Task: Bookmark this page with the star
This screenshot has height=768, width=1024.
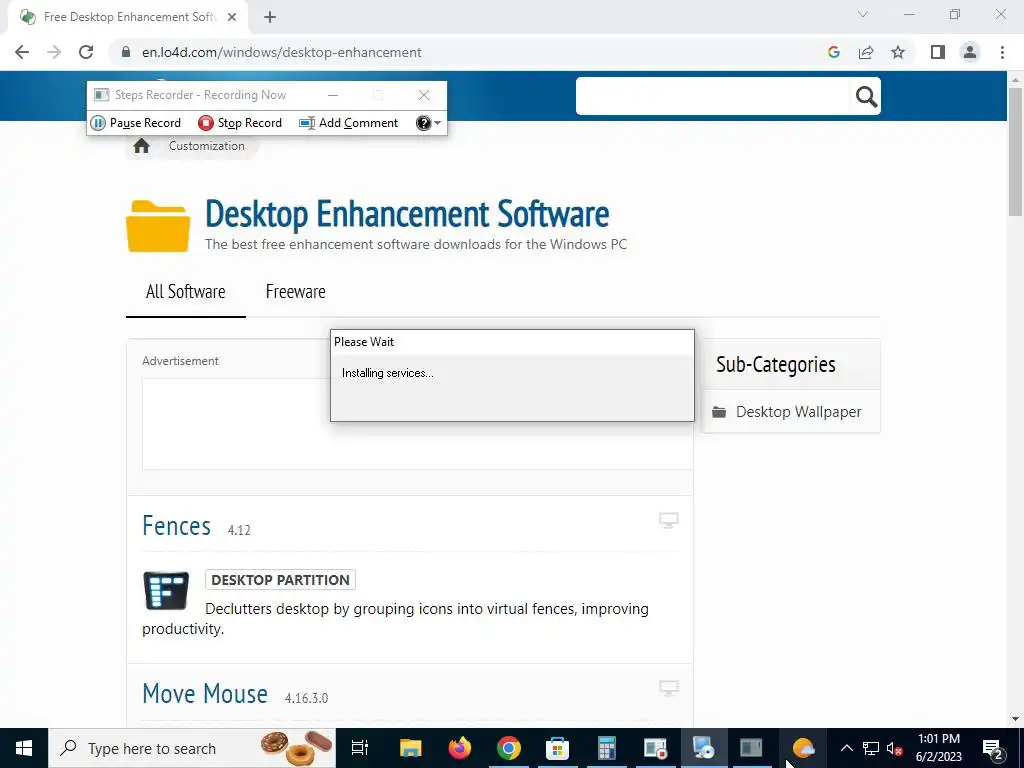Action: click(898, 52)
